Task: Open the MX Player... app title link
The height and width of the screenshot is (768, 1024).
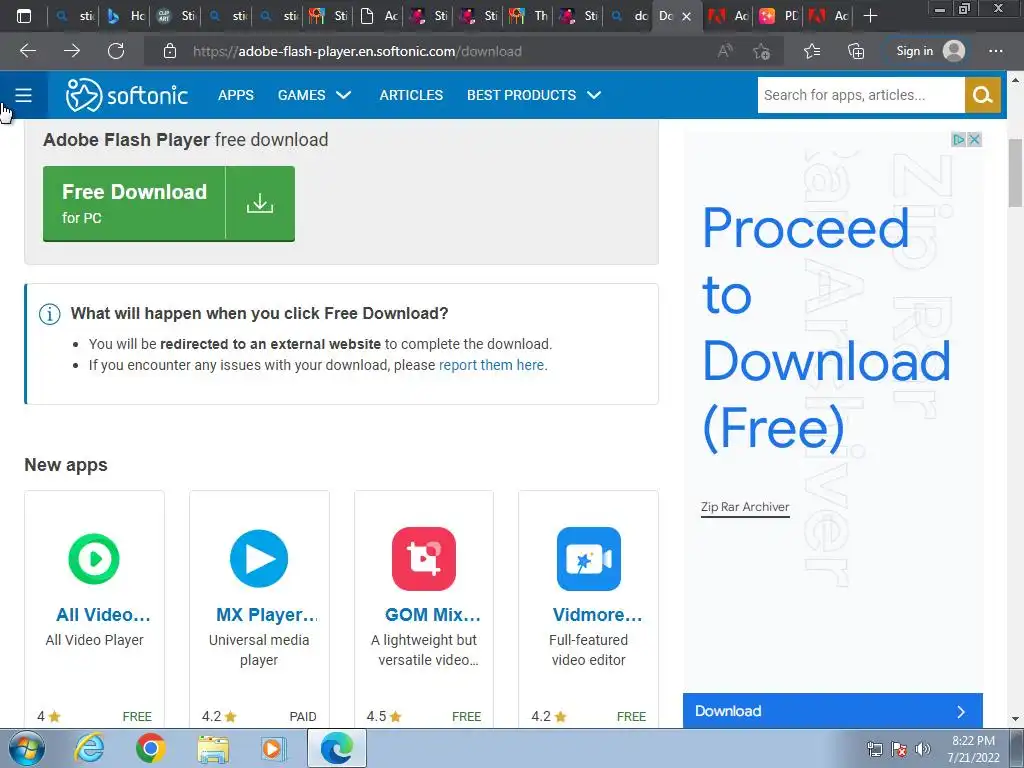Action: [266, 615]
